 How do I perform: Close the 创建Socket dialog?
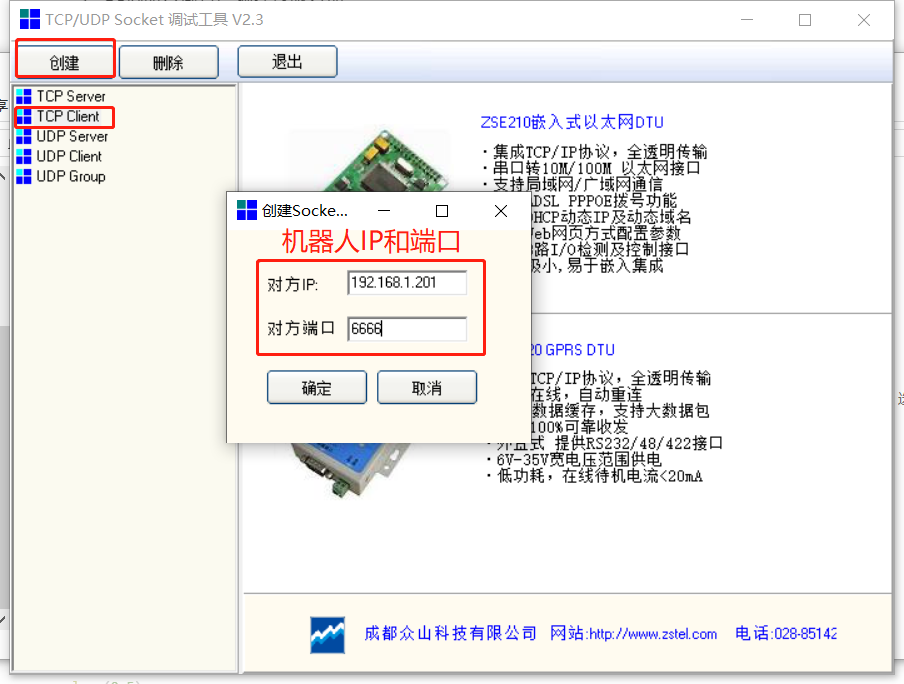click(502, 211)
